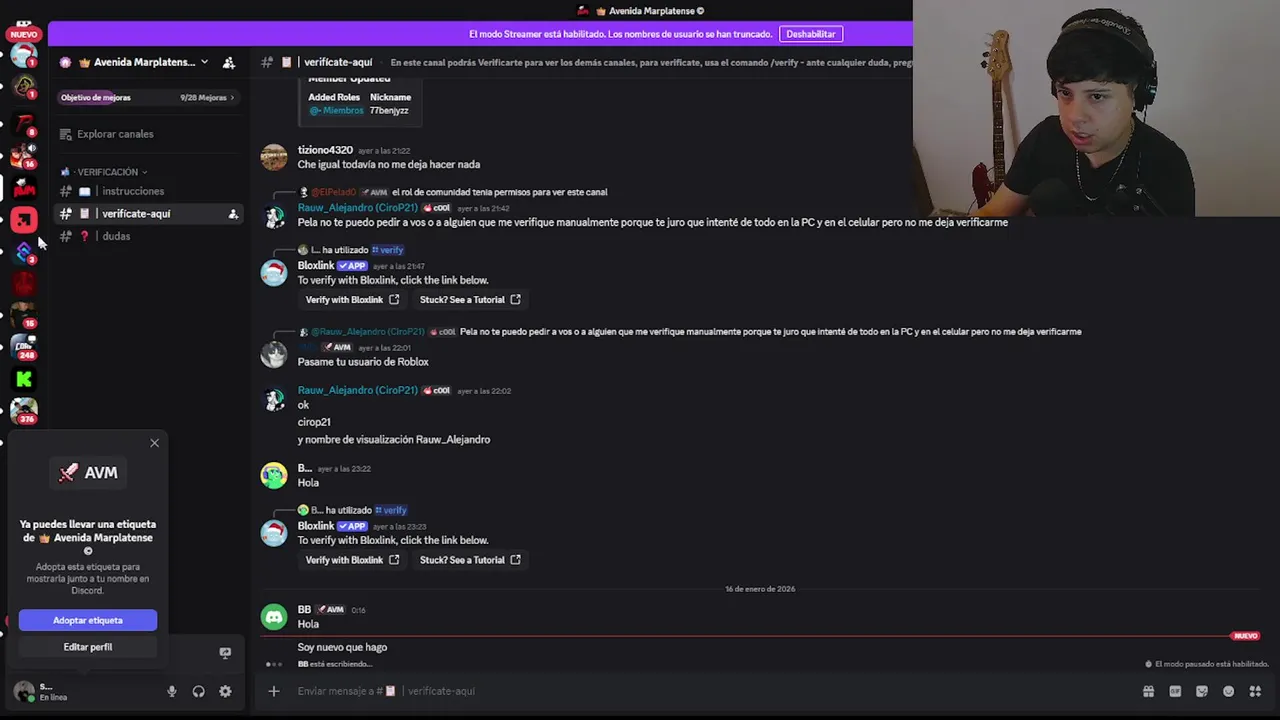The height and width of the screenshot is (720, 1280).
Task: Expand Objetivo de mejoras progress chevron
Action: [x=232, y=98]
